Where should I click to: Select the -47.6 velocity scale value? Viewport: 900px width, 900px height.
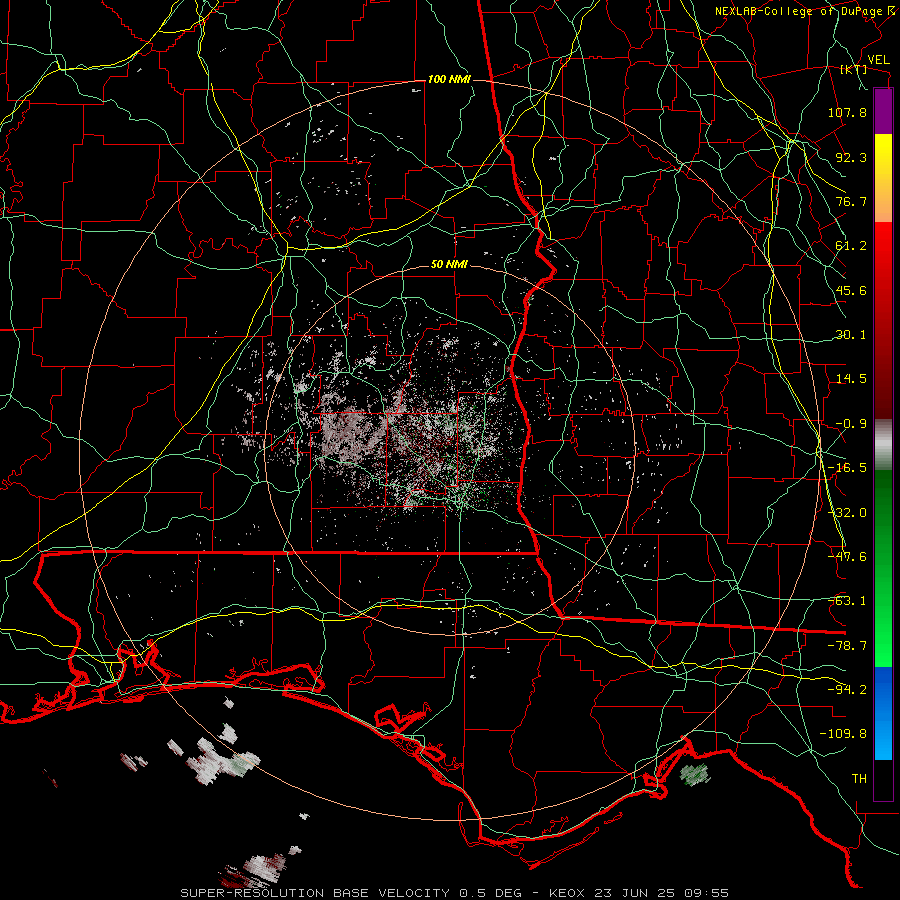pos(847,557)
